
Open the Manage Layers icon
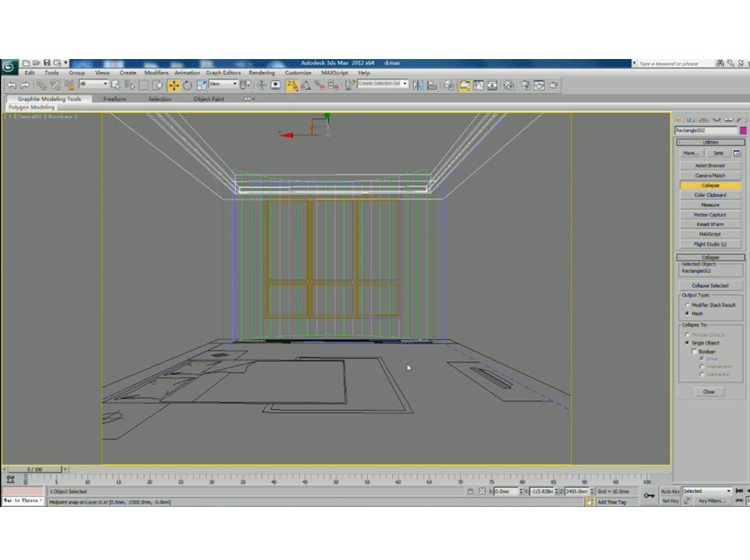point(448,85)
